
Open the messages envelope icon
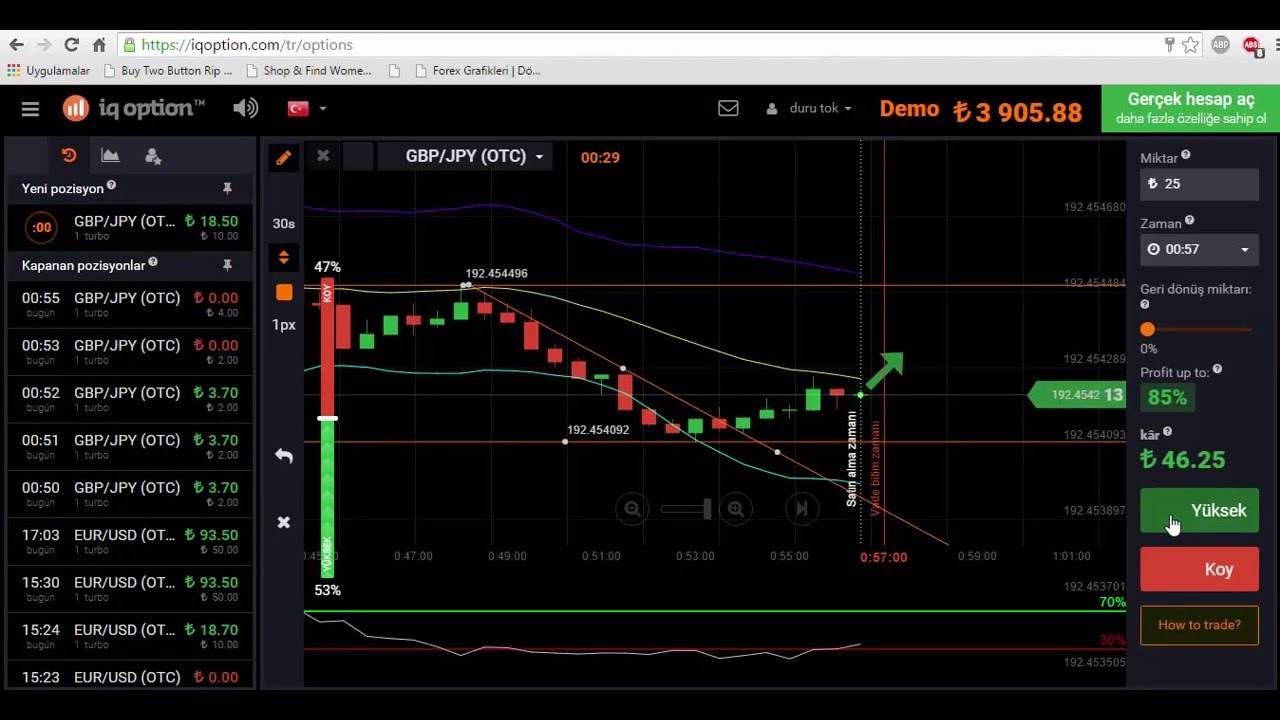728,108
